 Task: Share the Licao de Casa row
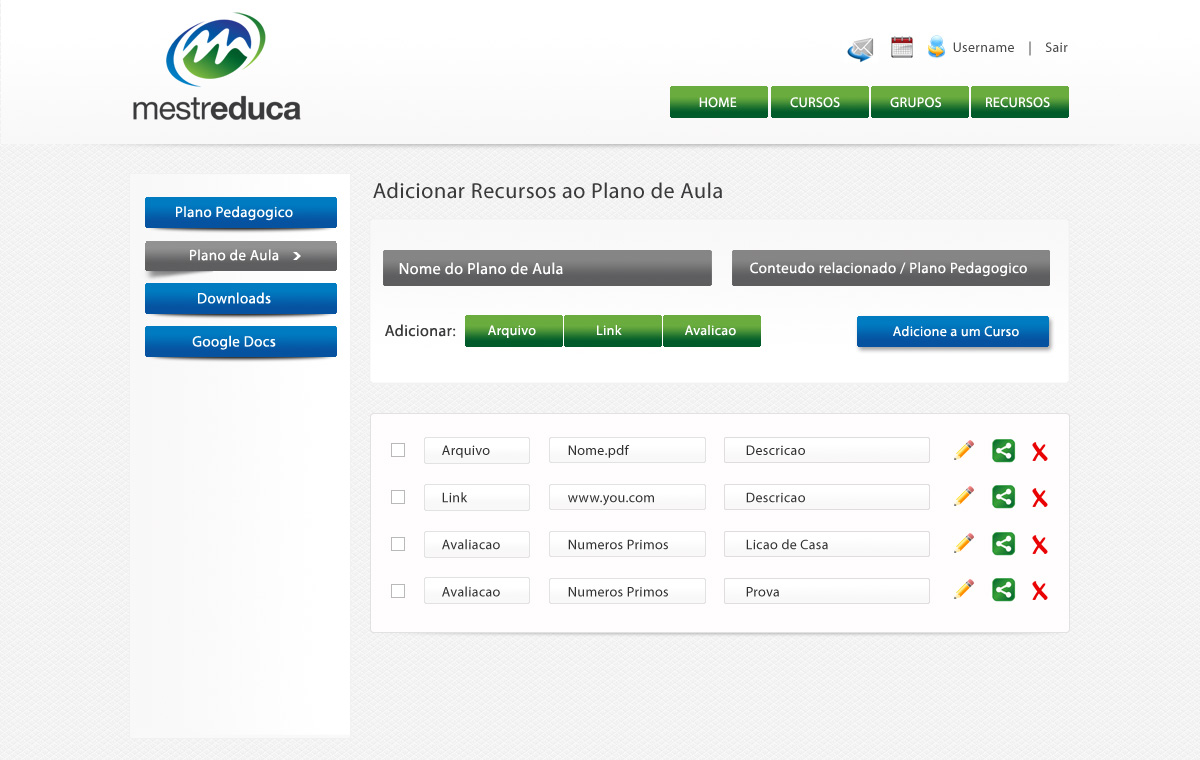click(x=1003, y=544)
